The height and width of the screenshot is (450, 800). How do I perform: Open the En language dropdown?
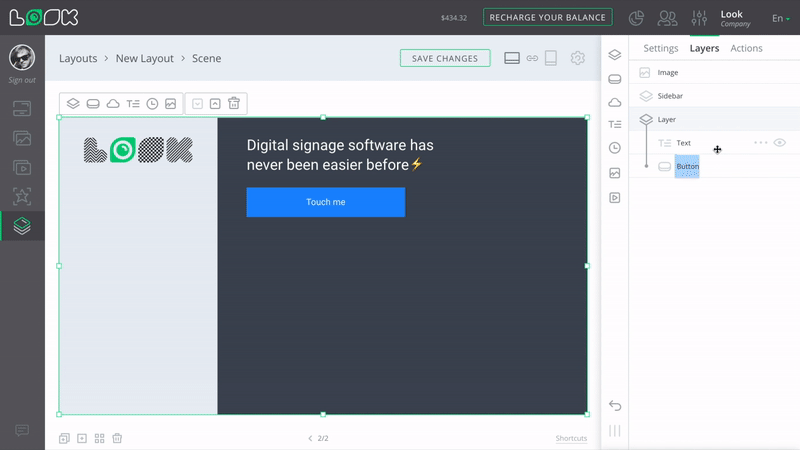[x=780, y=18]
